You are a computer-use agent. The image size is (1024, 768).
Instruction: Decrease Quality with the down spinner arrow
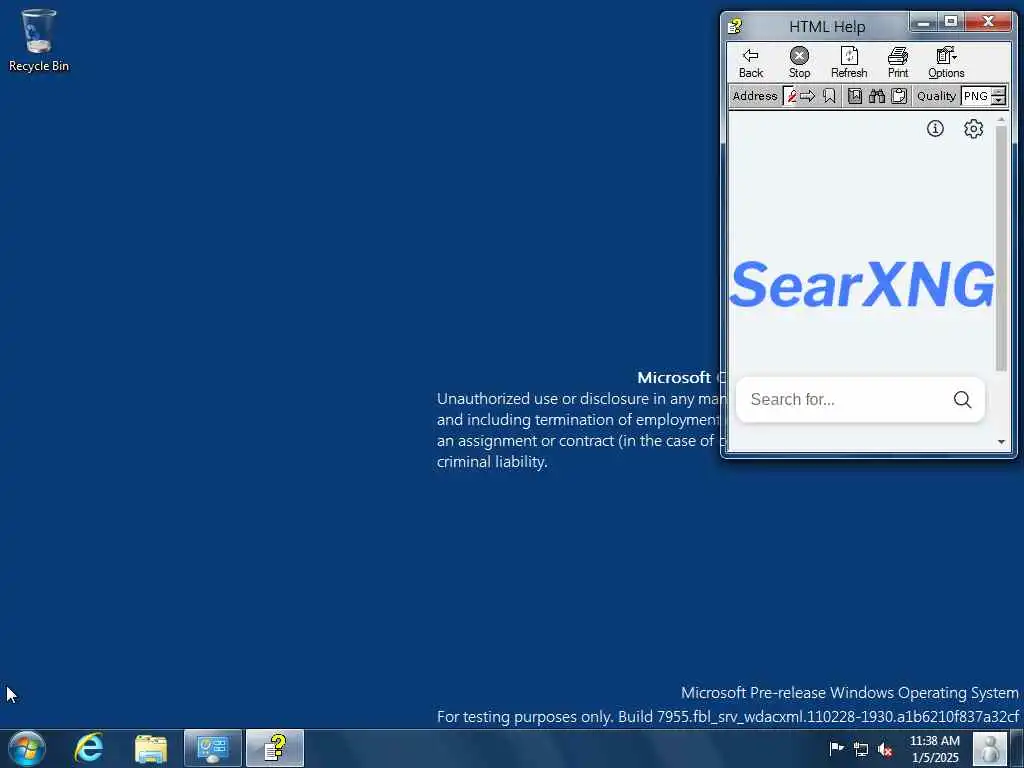click(x=999, y=101)
